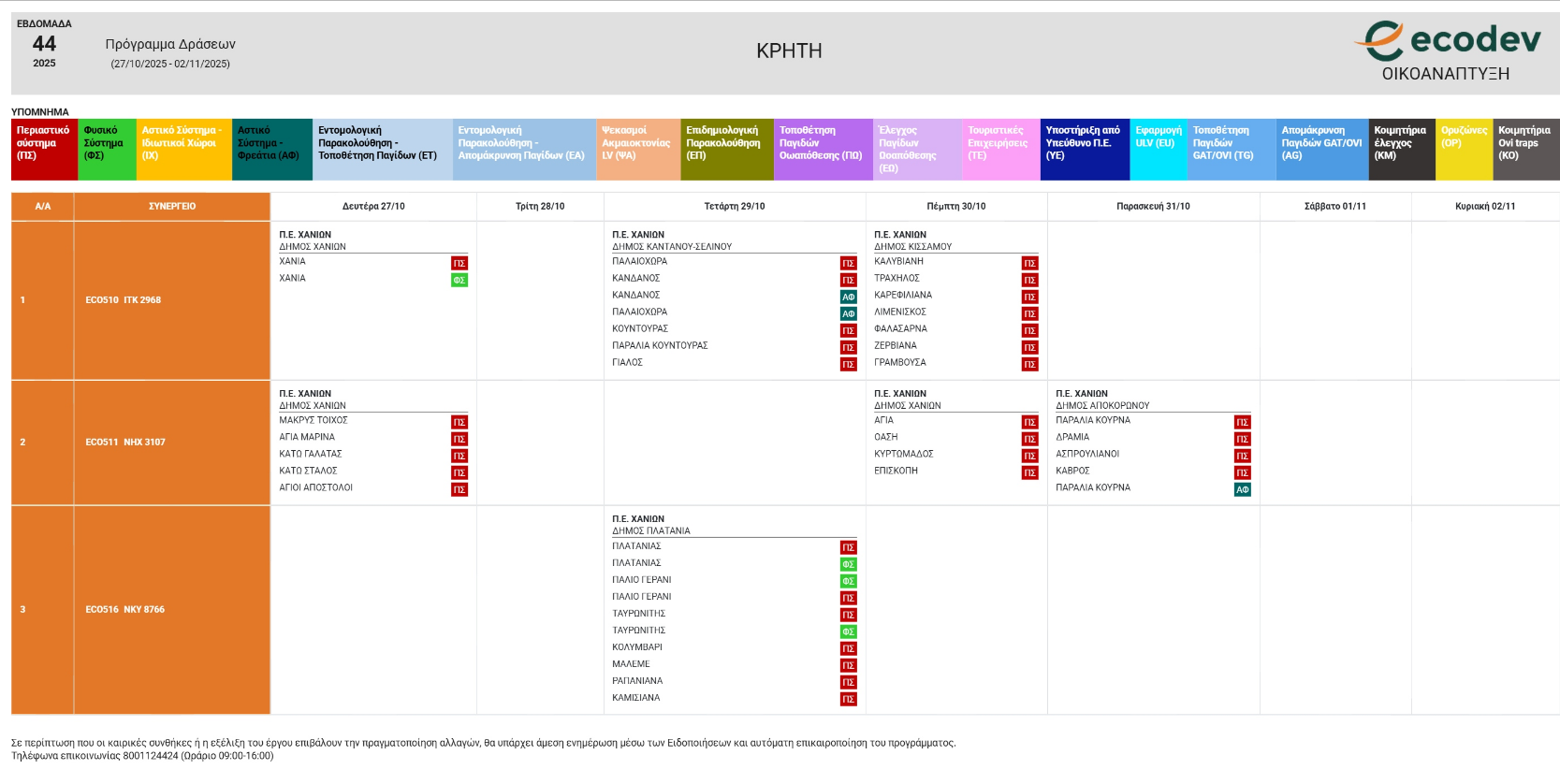Click the green ΦΣ badge beside ΧΑΝΙΑ
The height and width of the screenshot is (784, 1560).
(x=459, y=280)
